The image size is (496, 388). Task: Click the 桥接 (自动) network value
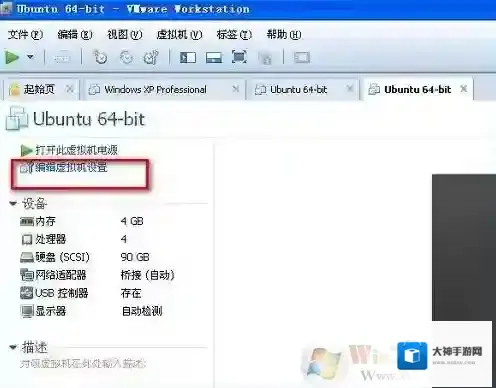pos(147,275)
